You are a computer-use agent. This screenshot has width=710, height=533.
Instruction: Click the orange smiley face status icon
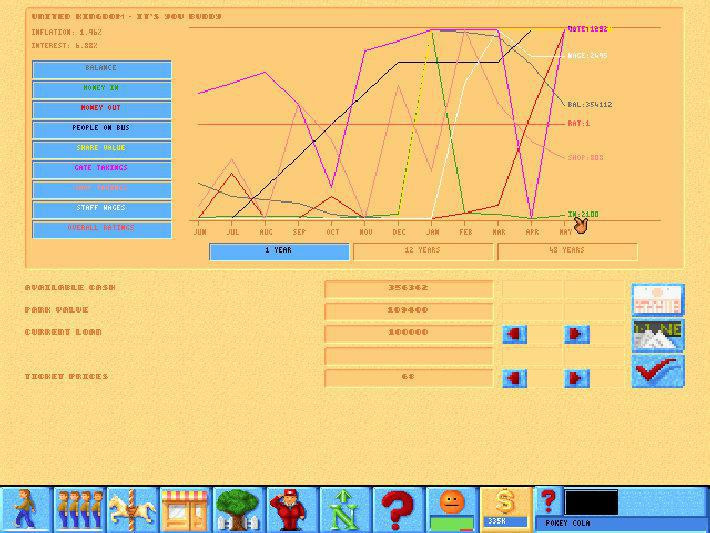tap(451, 509)
